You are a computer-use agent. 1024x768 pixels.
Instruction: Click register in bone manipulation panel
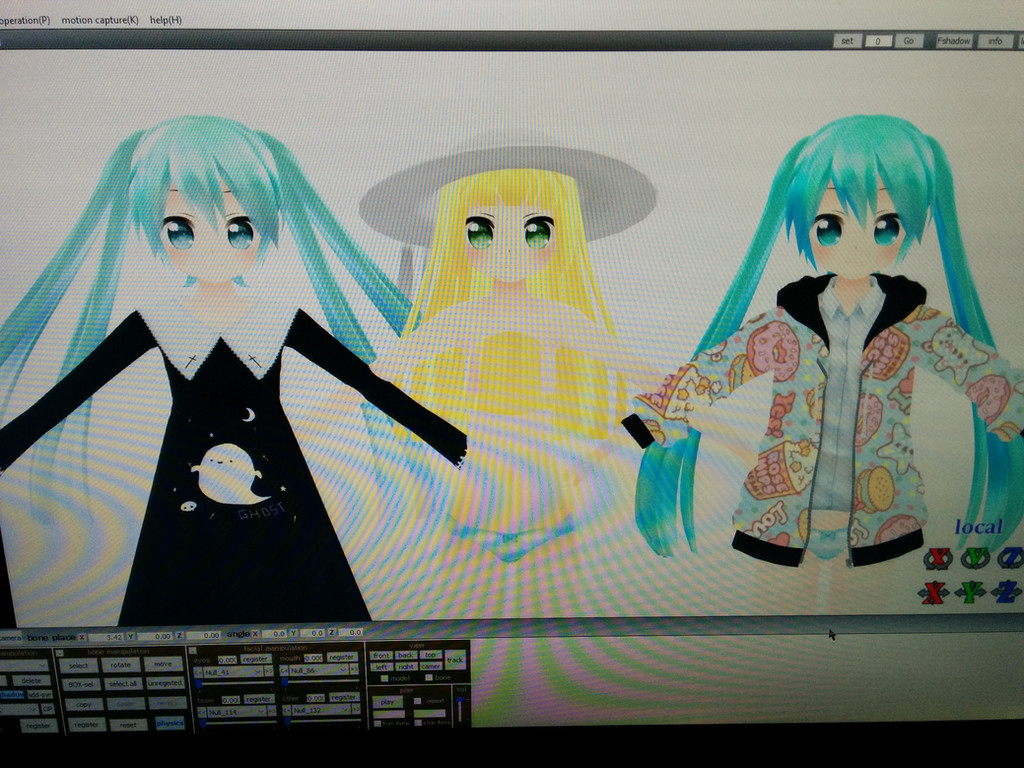tap(87, 724)
